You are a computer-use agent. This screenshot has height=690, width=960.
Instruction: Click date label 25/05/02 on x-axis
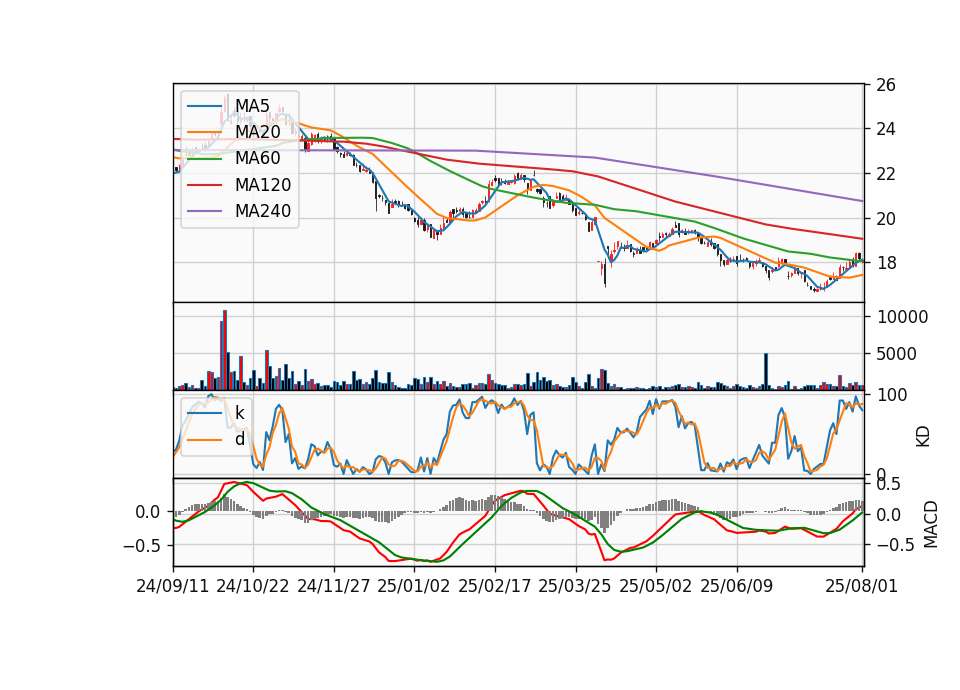tap(656, 586)
